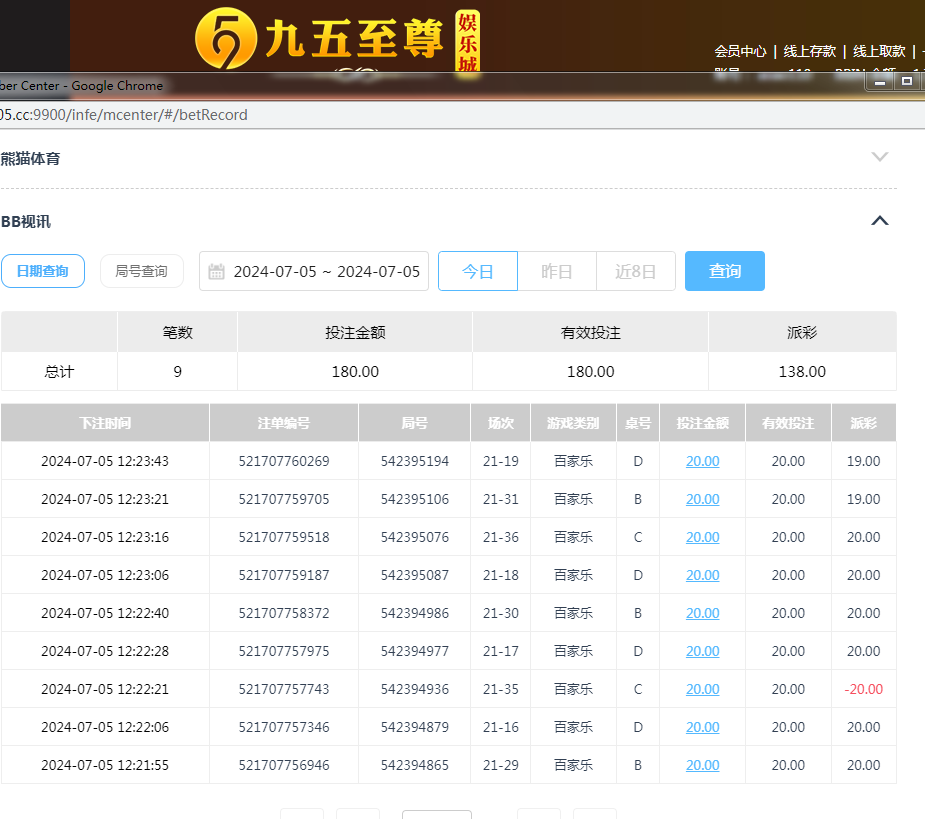Viewport: 925px width, 819px height.
Task: Click bet amount link for 12:21:55 bet
Action: click(702, 765)
